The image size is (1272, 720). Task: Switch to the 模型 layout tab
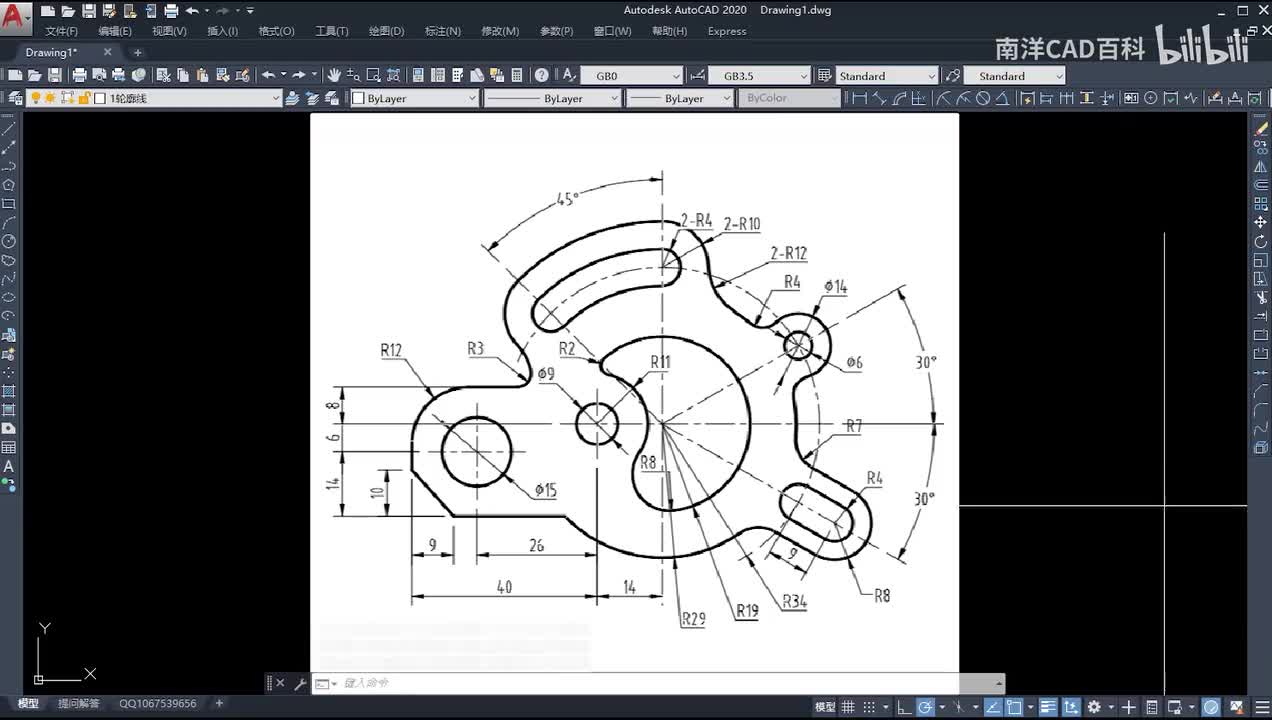(28, 704)
